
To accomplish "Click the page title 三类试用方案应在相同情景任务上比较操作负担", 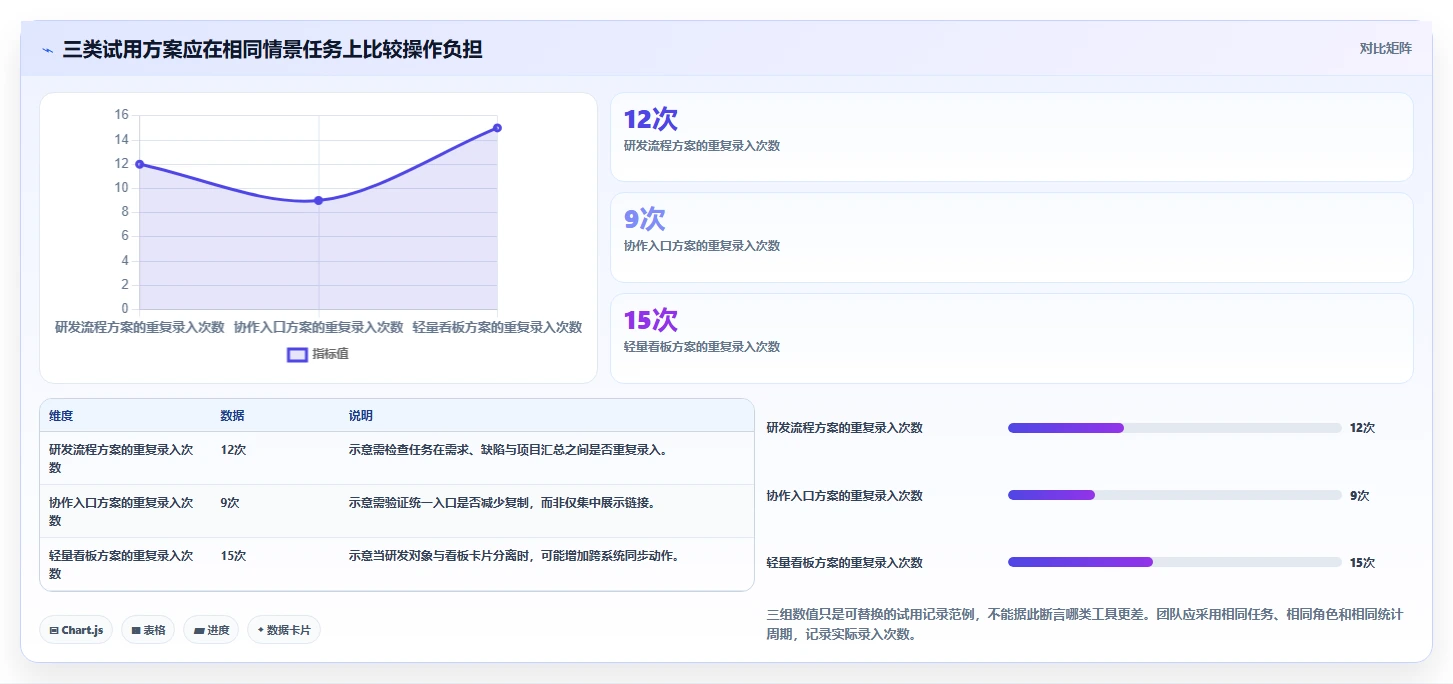I will (273, 49).
